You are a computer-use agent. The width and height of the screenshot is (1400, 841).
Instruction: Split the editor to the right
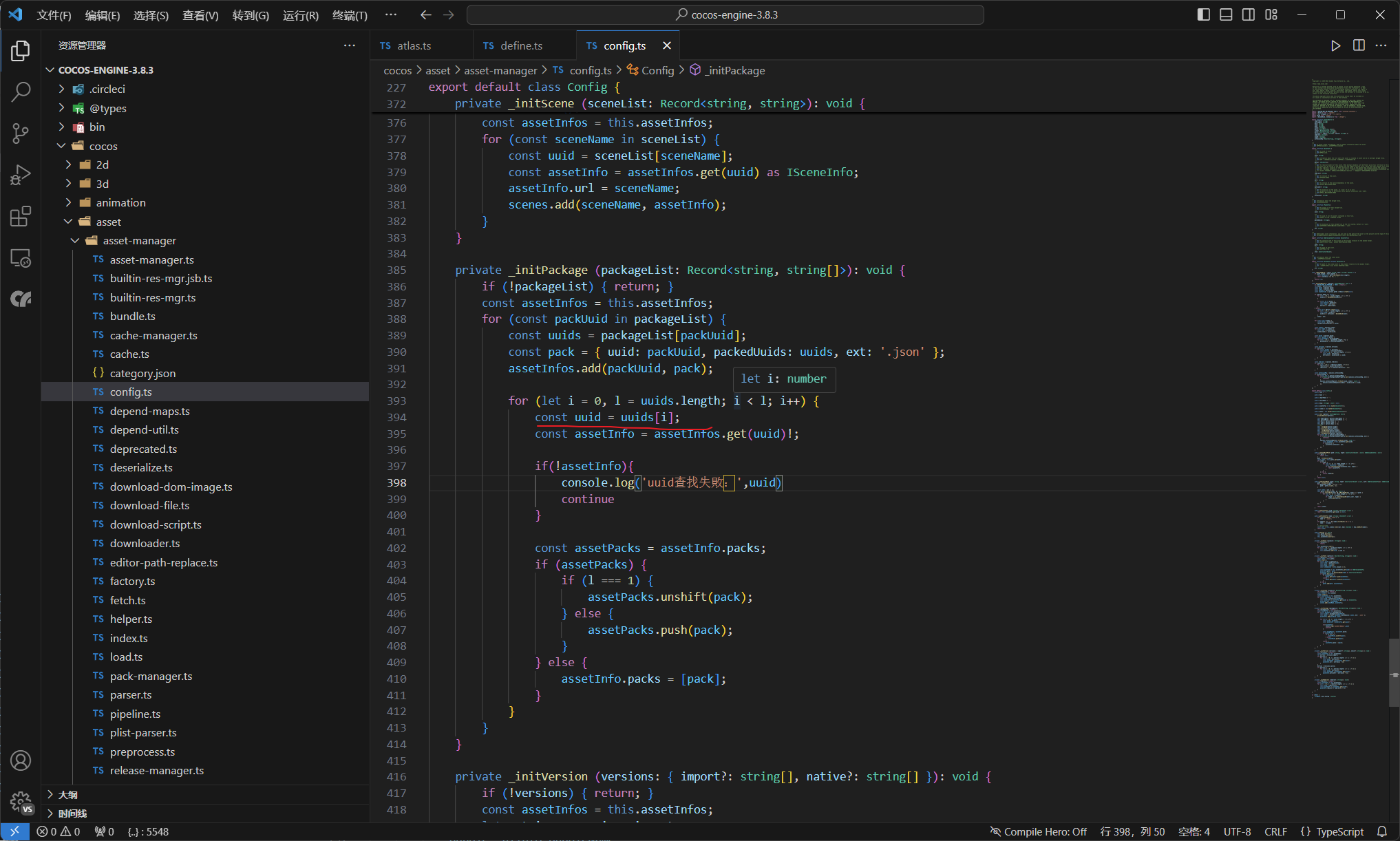point(1359,45)
